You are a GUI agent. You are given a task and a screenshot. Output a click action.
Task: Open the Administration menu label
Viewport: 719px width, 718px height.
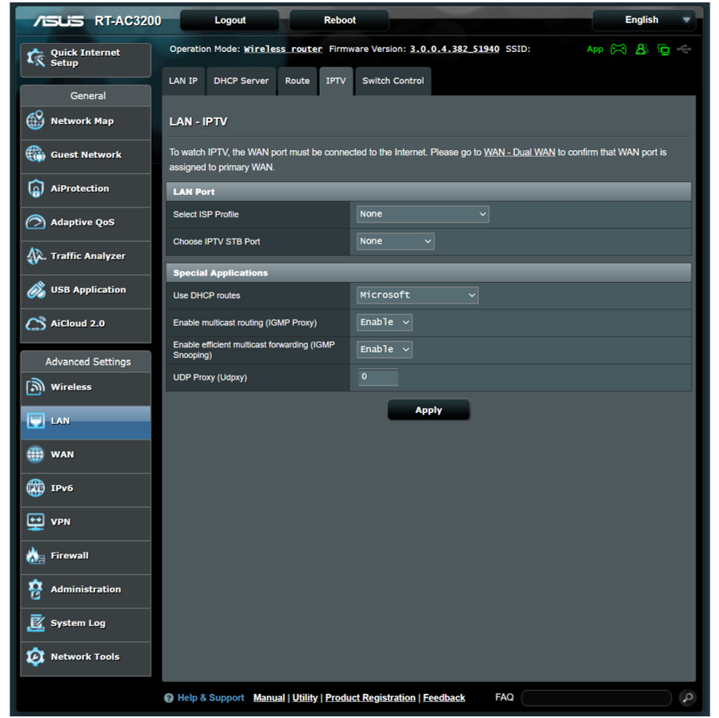coord(86,589)
